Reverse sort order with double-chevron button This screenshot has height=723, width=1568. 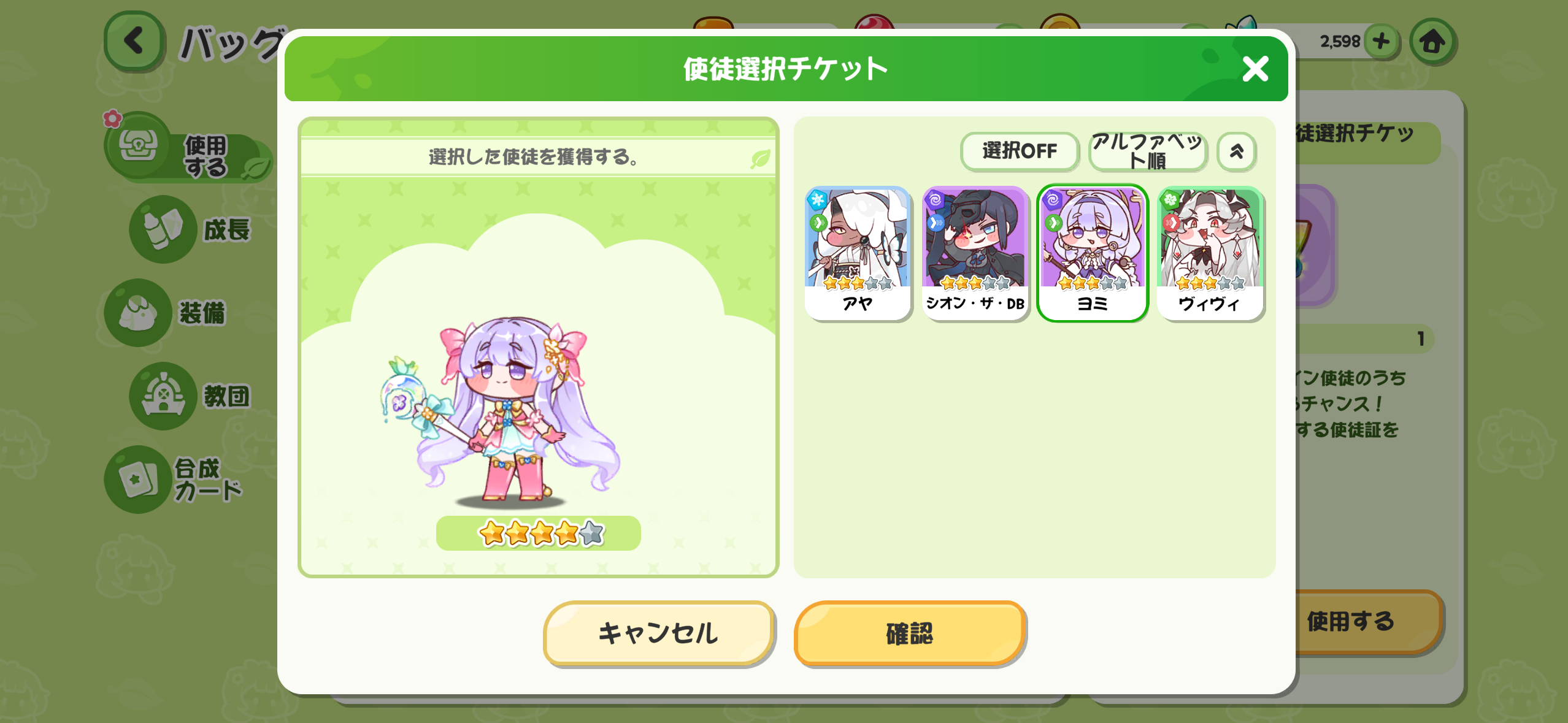click(x=1237, y=151)
